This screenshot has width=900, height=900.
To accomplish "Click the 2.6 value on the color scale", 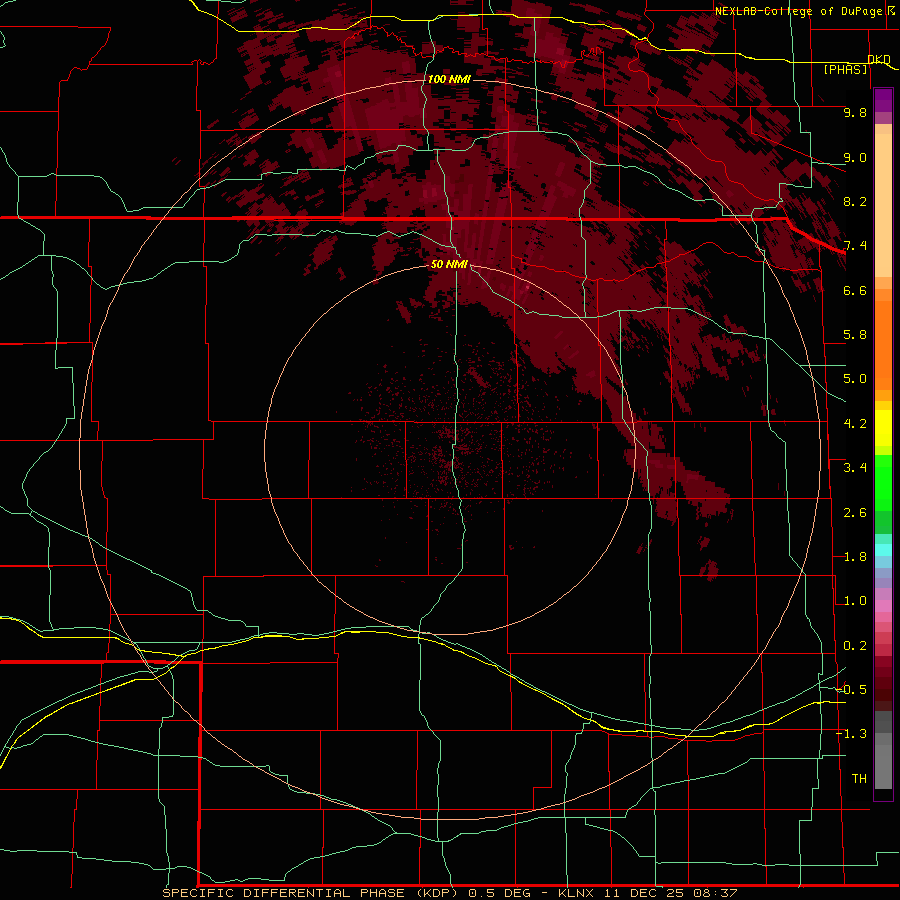I will point(855,513).
